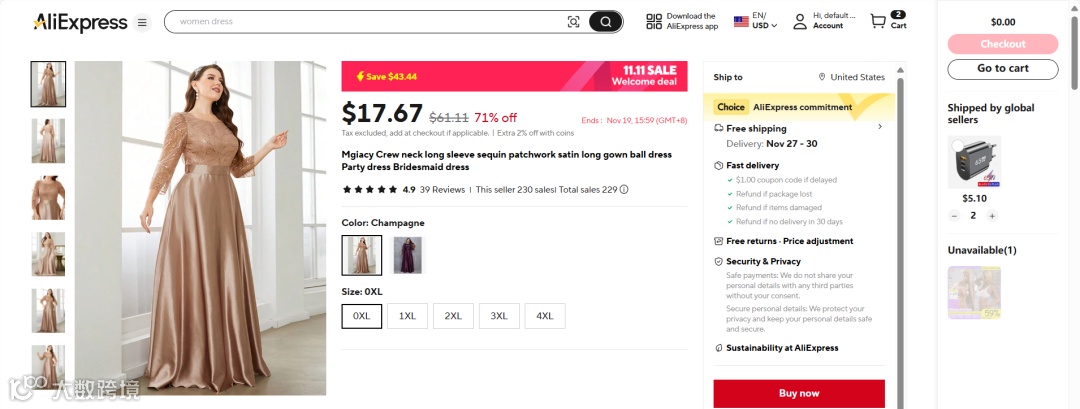
Task: Open the QR code app download icon
Action: (x=654, y=21)
